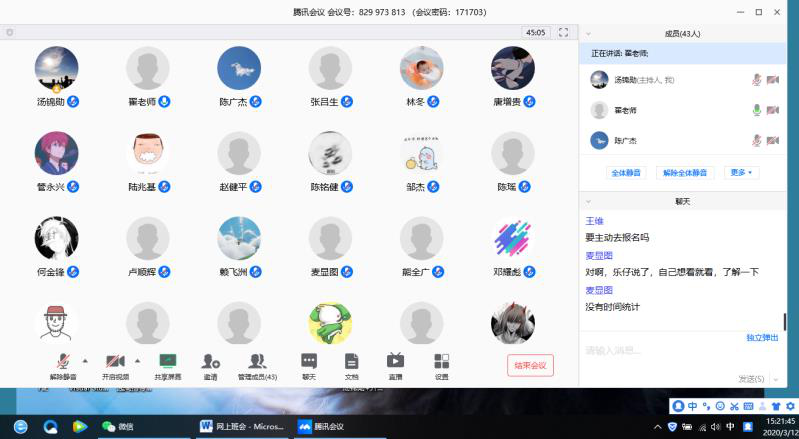Image resolution: width=799 pixels, height=439 pixels.
Task: Click the 独立弹出 pop-out chat link
Action: [x=762, y=338]
